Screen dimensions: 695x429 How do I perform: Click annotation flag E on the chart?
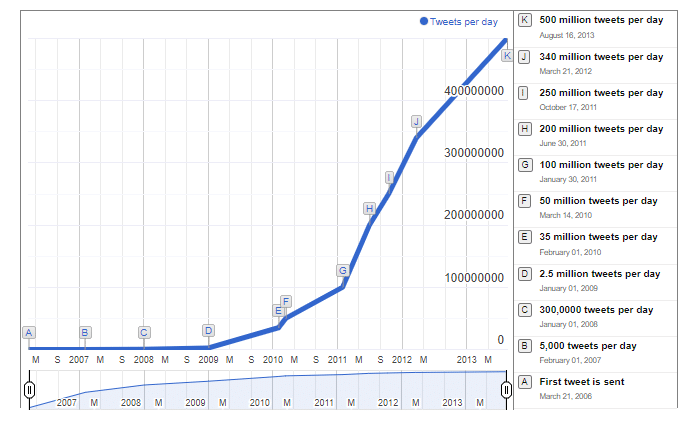278,311
